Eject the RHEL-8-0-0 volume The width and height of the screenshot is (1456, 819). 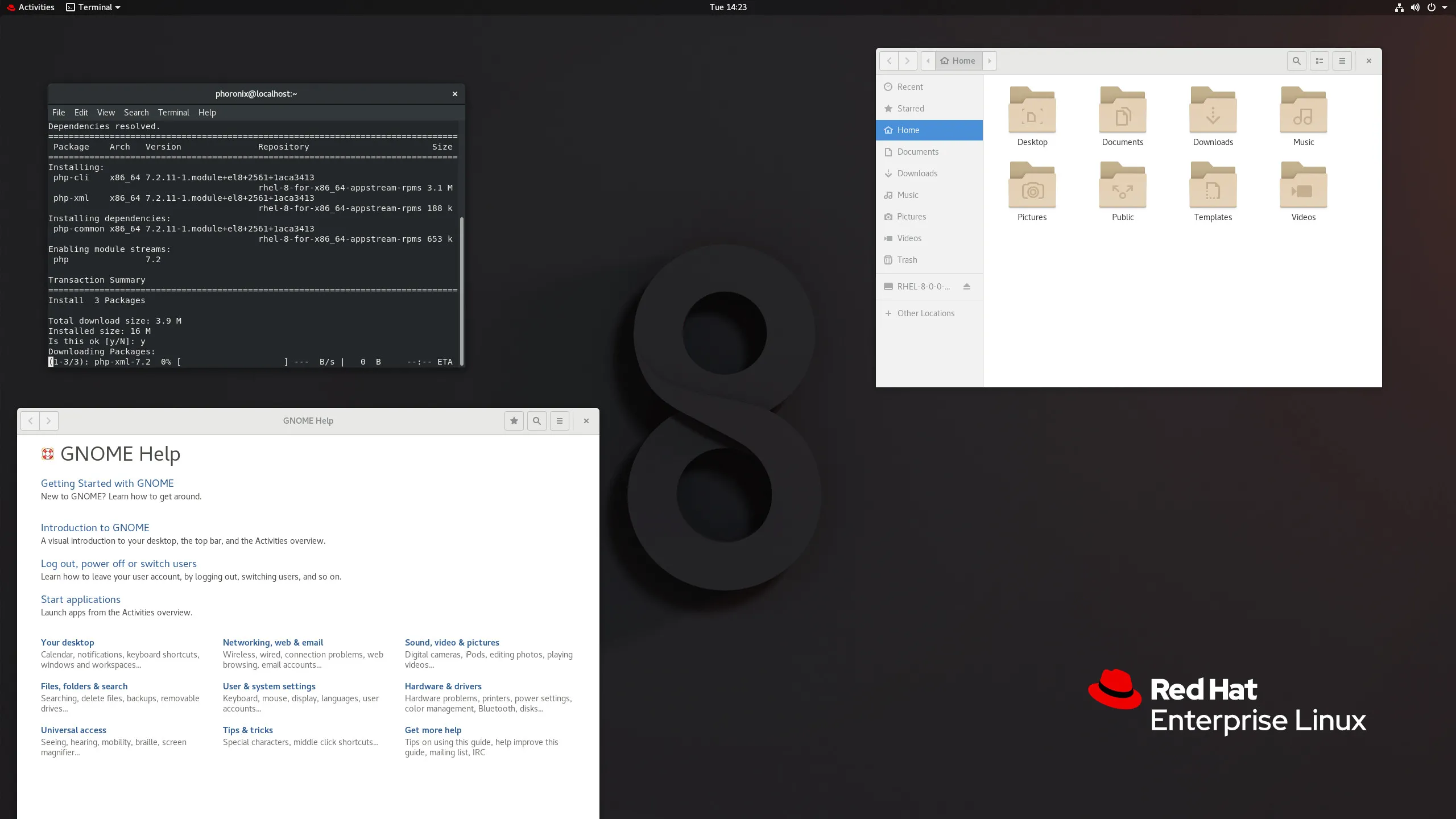coord(967,287)
